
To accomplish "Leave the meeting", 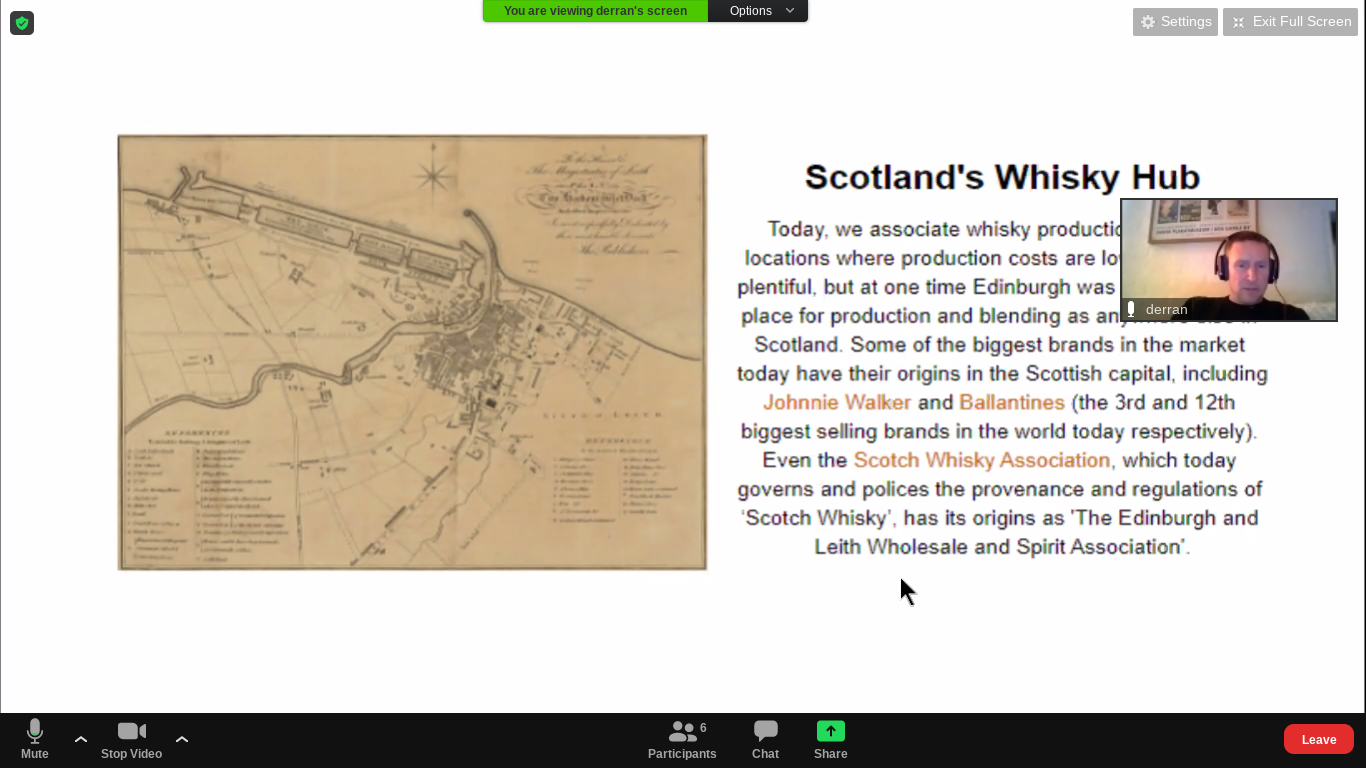I will tap(1319, 739).
